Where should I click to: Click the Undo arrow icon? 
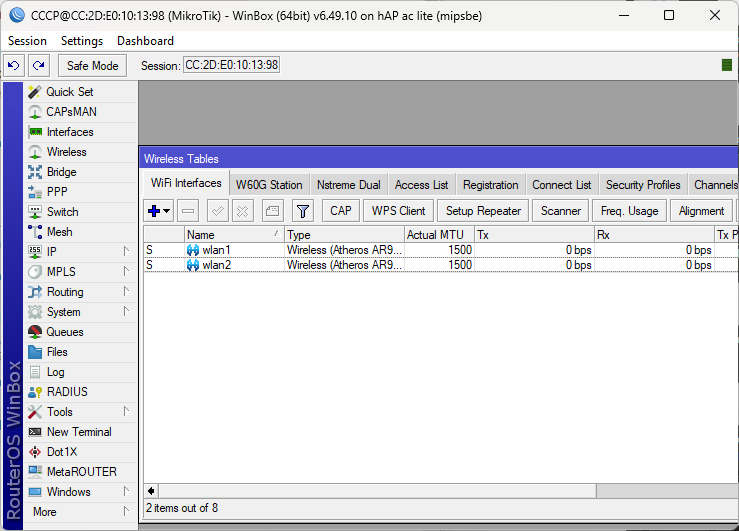(14, 65)
